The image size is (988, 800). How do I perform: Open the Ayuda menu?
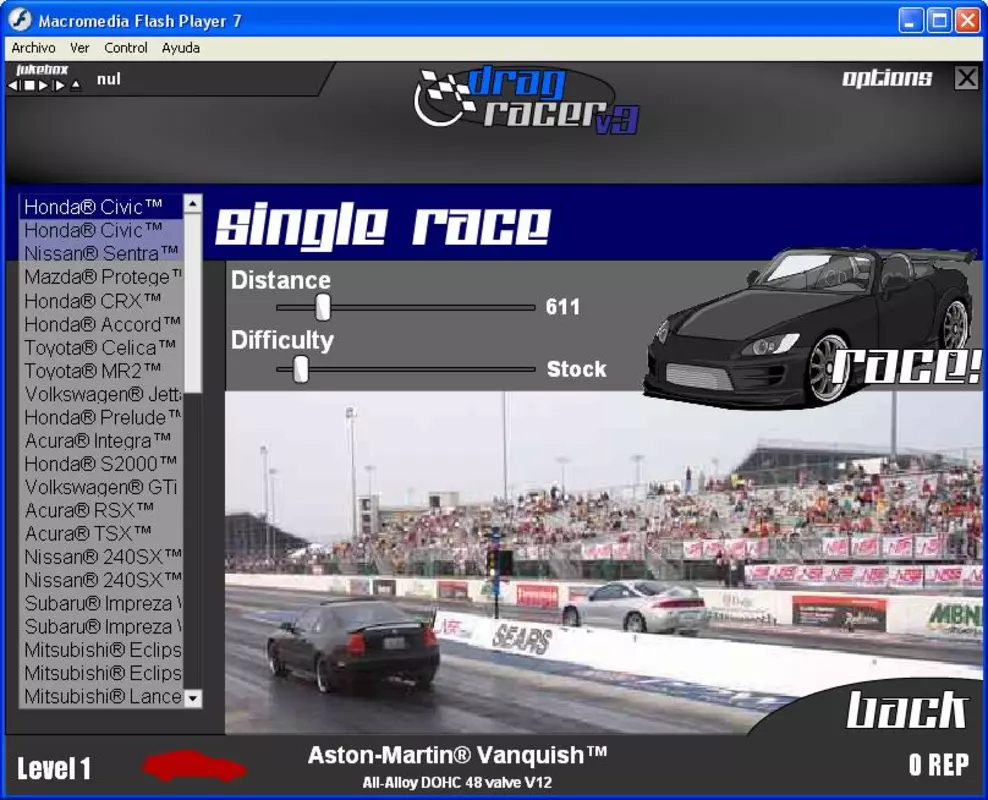coord(181,48)
